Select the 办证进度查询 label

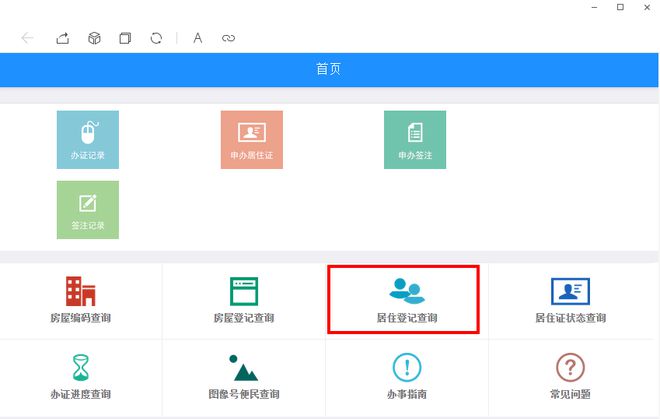tap(80, 394)
